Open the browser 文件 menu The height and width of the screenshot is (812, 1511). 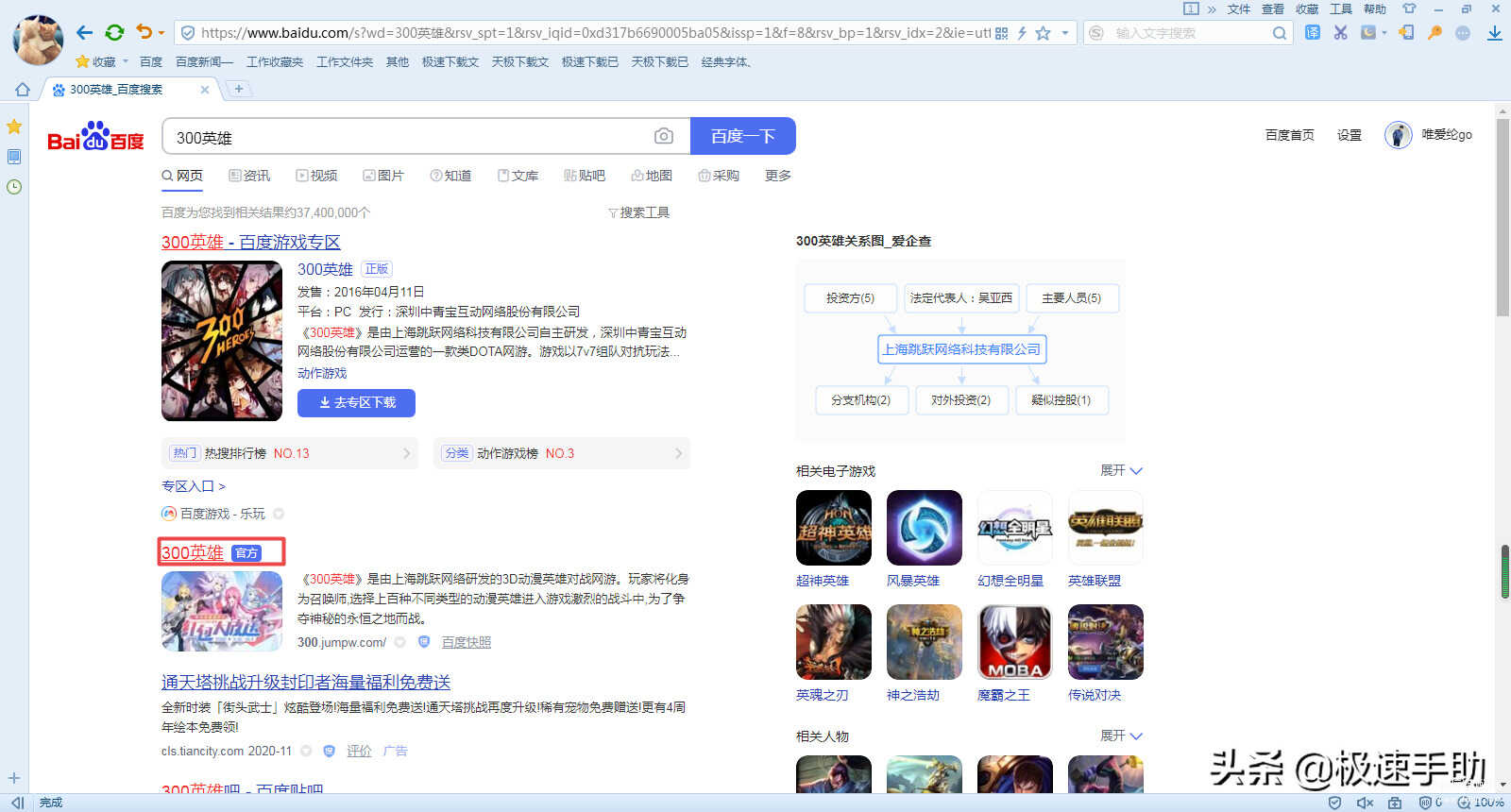click(1239, 8)
